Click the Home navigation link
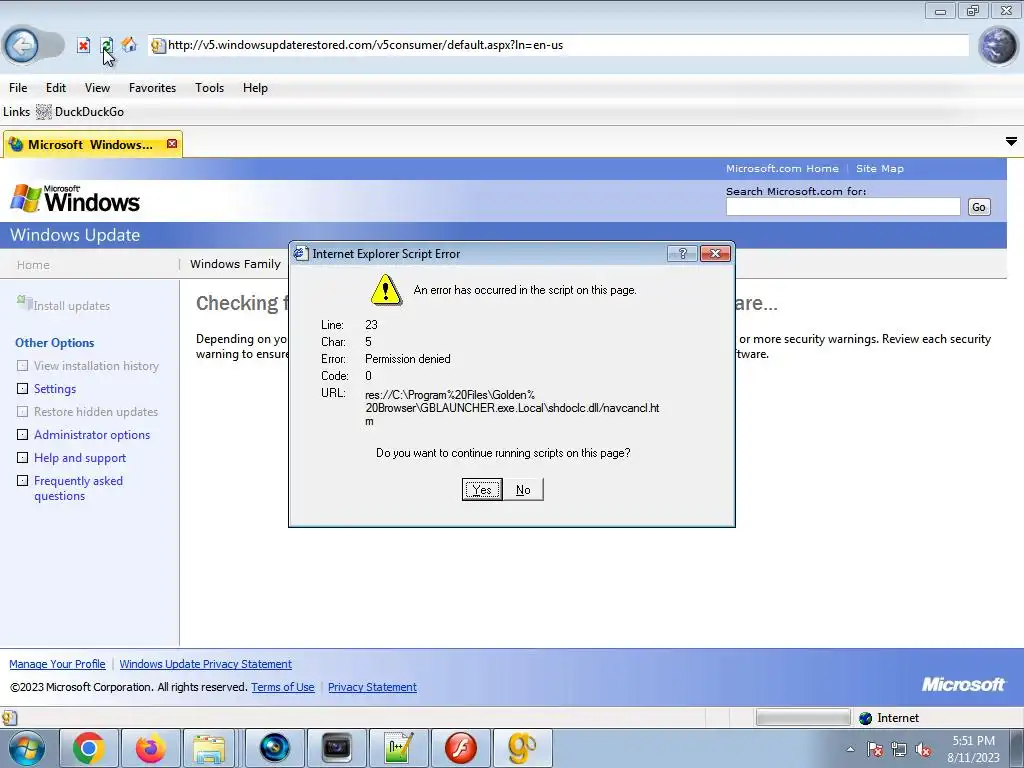Viewport: 1024px width, 768px height. coord(33,264)
